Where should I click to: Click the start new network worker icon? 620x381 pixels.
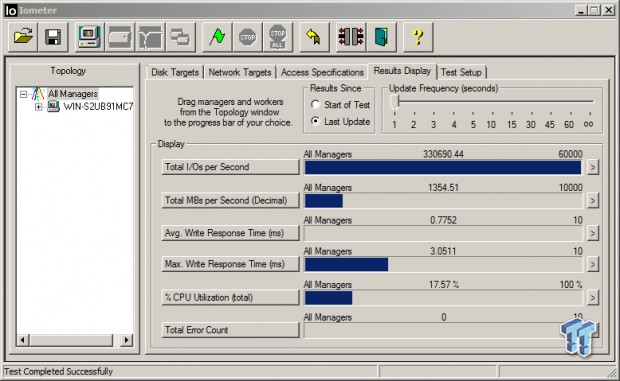[x=150, y=37]
